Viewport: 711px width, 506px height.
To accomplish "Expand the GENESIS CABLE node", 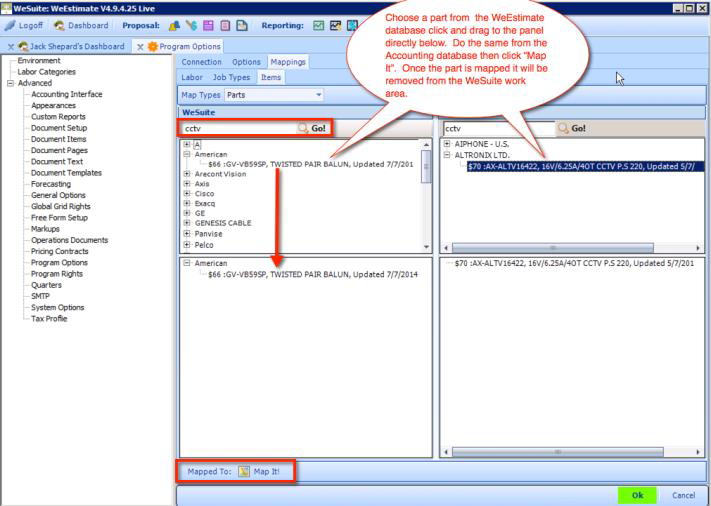I will point(187,223).
